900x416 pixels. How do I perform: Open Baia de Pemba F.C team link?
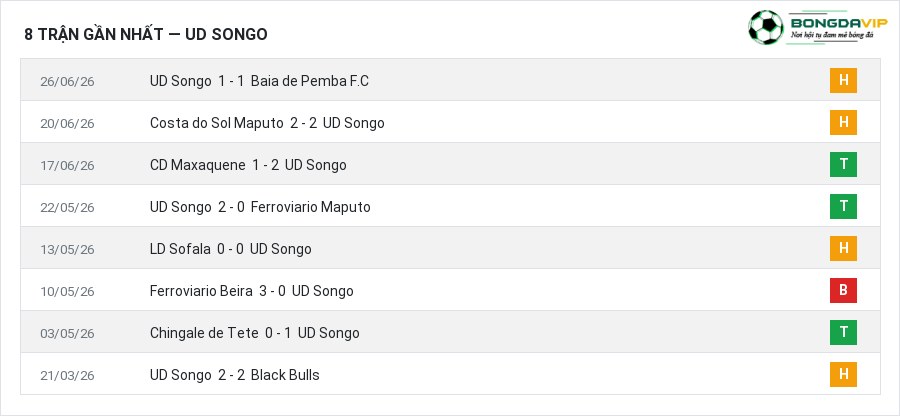pyautogui.click(x=309, y=81)
